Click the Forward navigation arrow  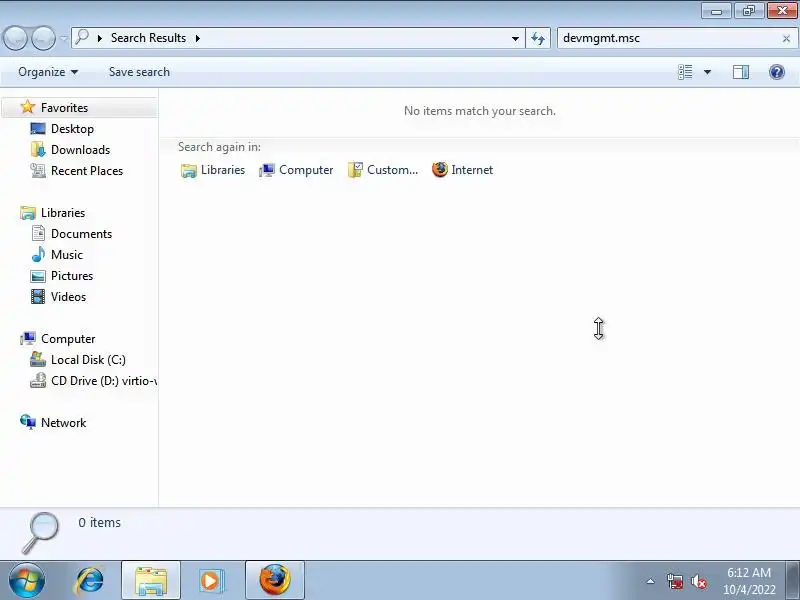click(x=43, y=38)
